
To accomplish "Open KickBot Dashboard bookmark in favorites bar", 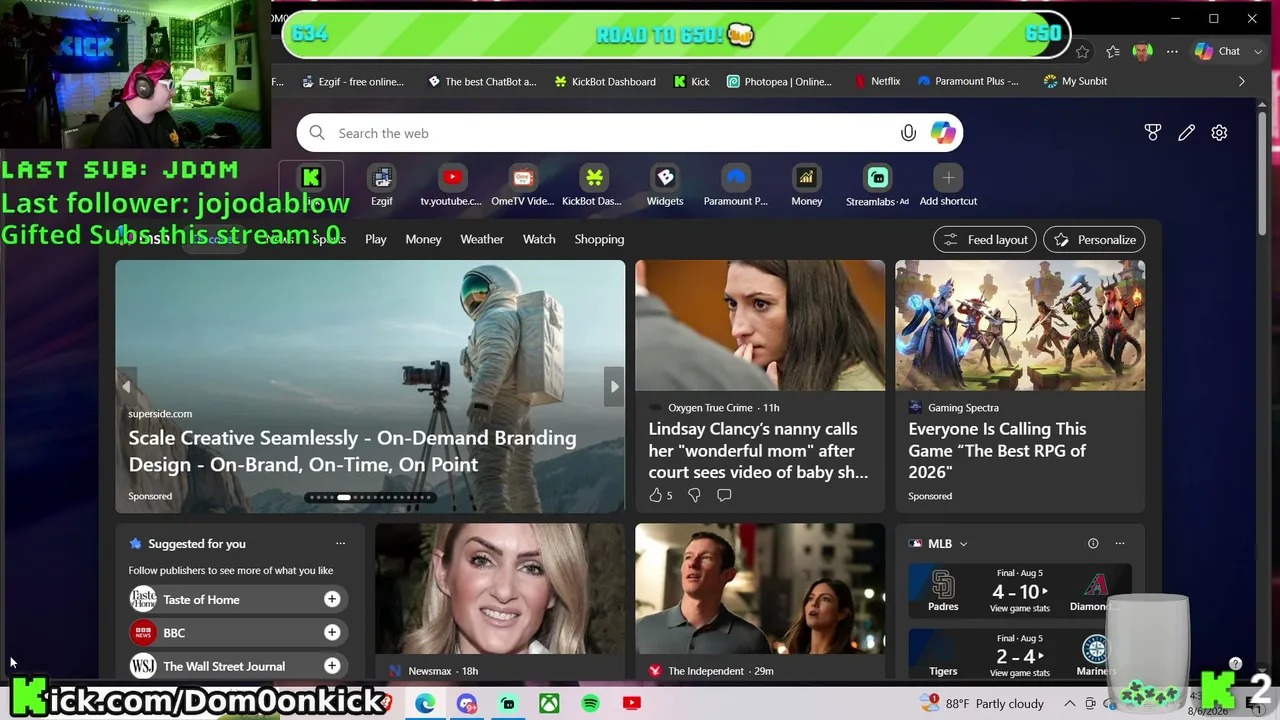I will (x=605, y=81).
